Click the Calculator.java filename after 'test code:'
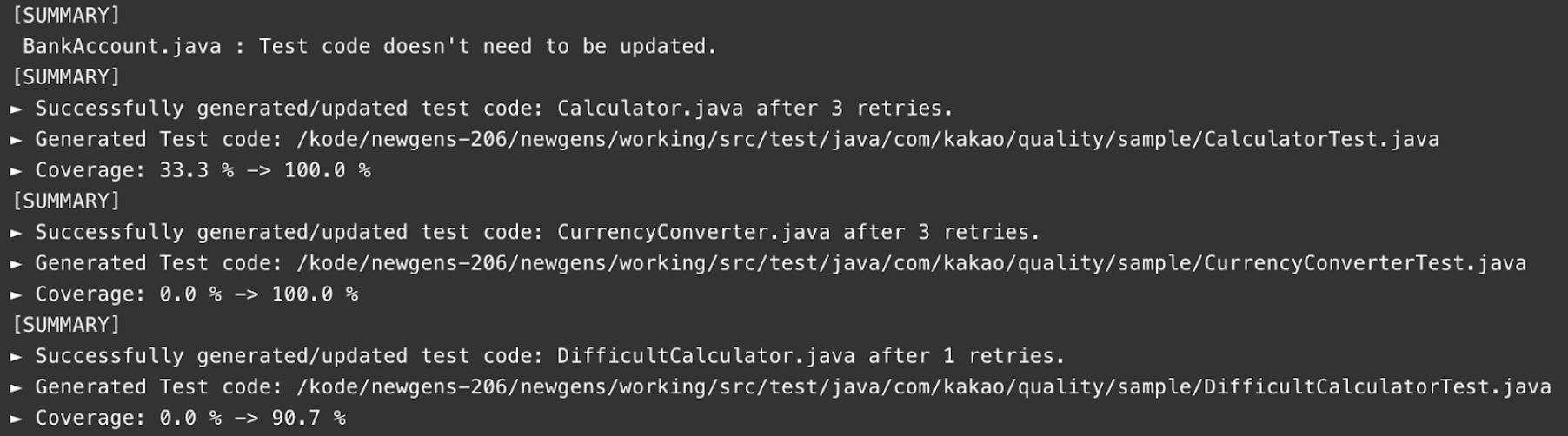The image size is (1568, 436). (649, 109)
